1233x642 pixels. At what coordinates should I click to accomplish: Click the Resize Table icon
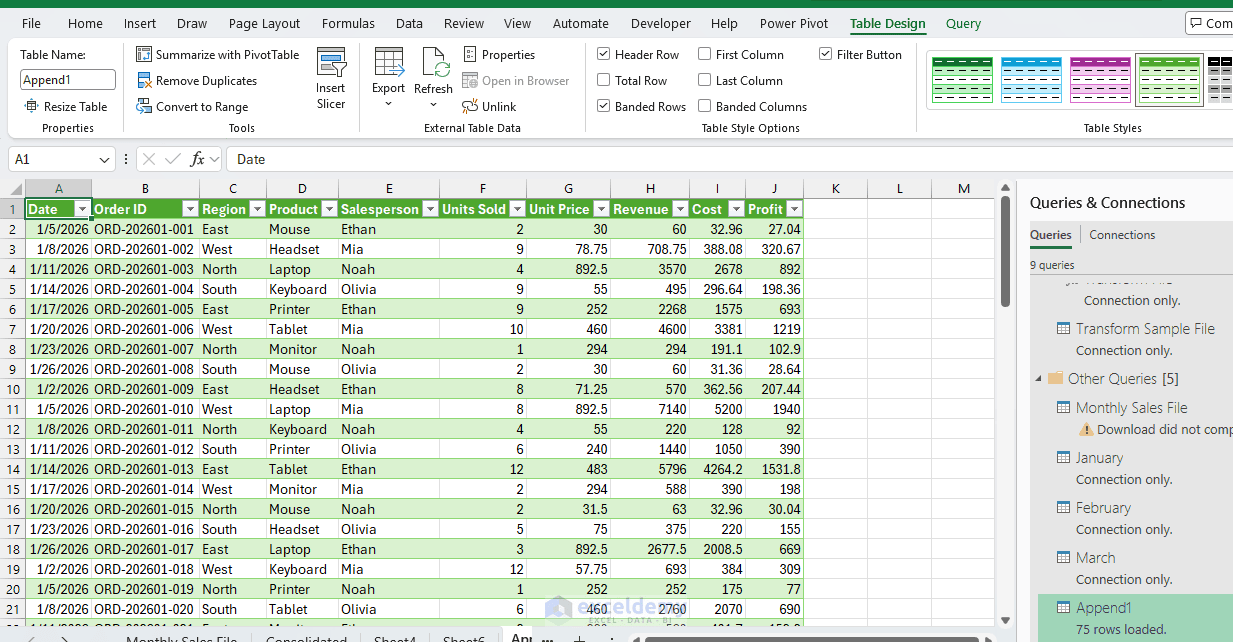click(32, 107)
